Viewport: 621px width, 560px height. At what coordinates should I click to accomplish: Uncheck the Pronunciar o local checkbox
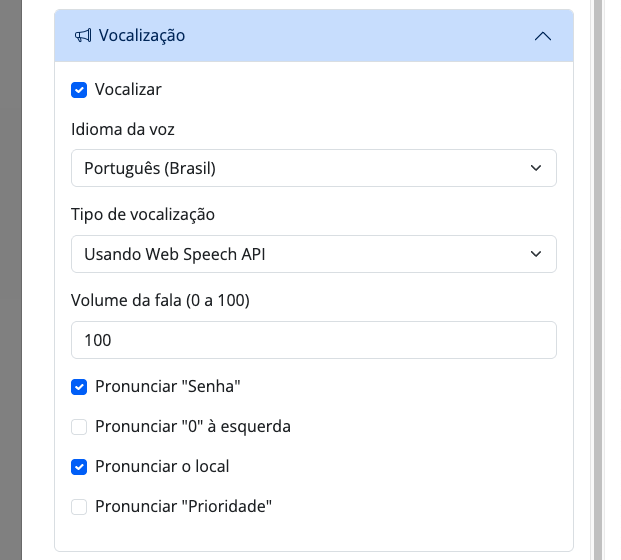[80, 467]
